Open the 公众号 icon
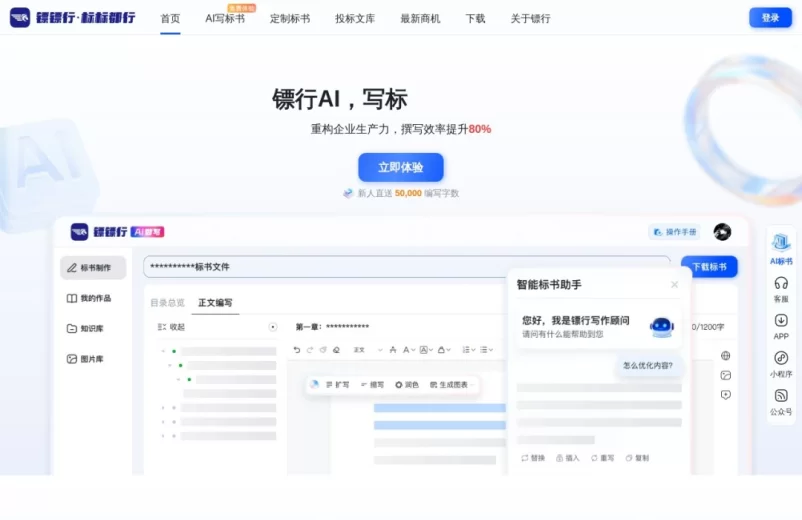The height and width of the screenshot is (520, 802). (781, 402)
